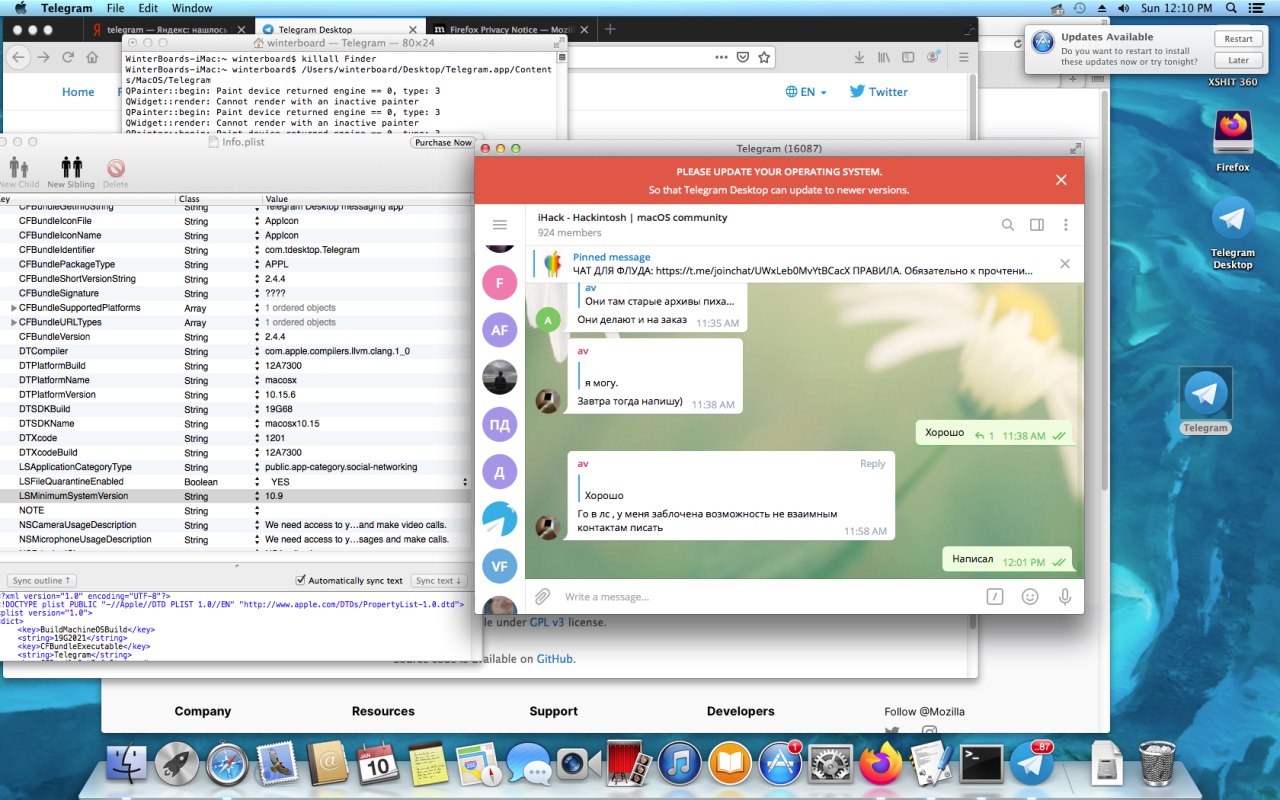Click the Write a message input field
The image size is (1280, 800).
(x=765, y=597)
